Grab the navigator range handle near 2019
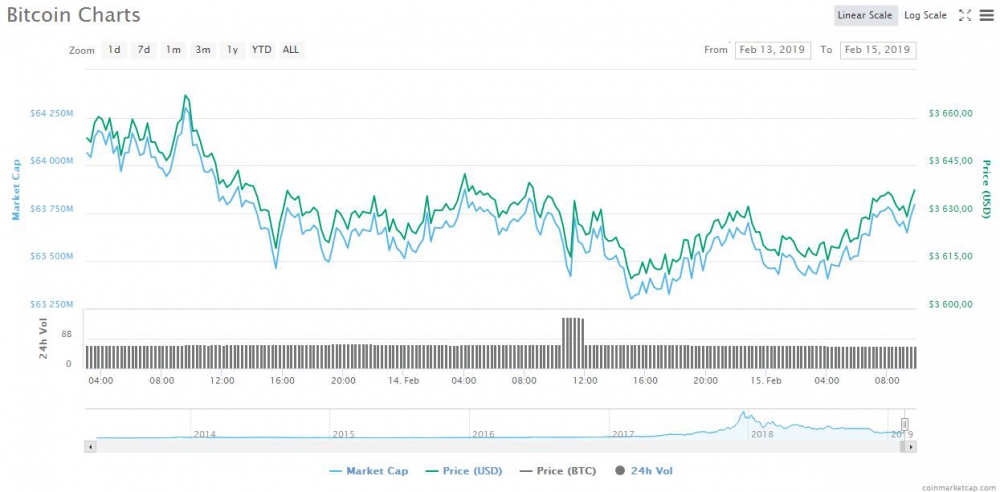The height and width of the screenshot is (492, 1000). (x=904, y=424)
